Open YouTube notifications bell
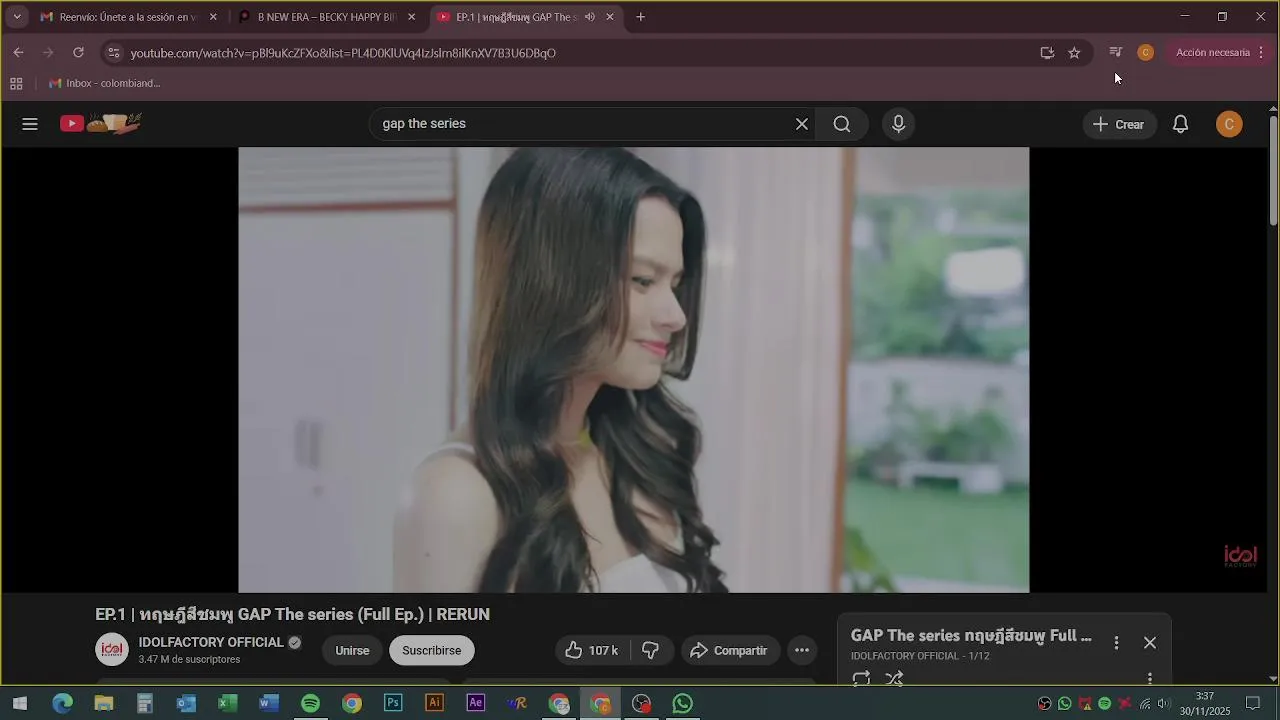Screen dimensions: 1280x720 [1181, 124]
